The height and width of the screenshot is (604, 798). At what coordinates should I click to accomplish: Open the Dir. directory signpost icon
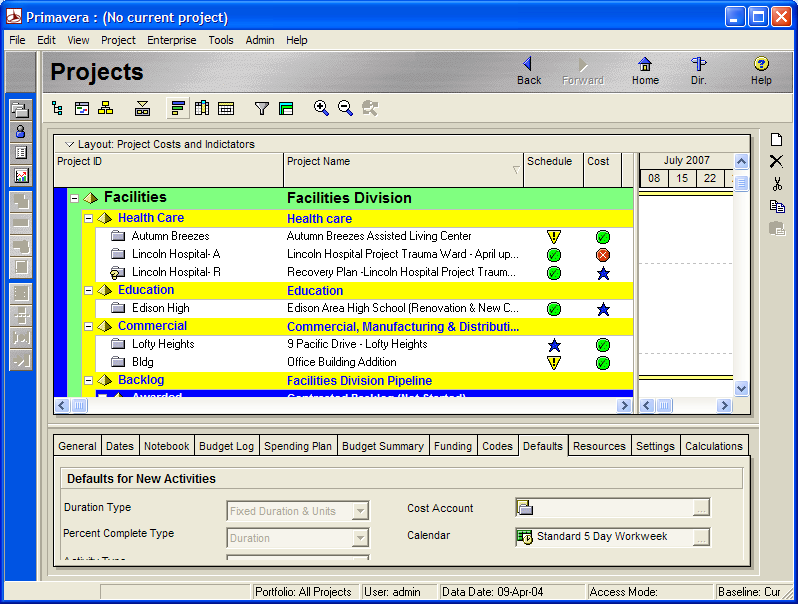click(698, 71)
